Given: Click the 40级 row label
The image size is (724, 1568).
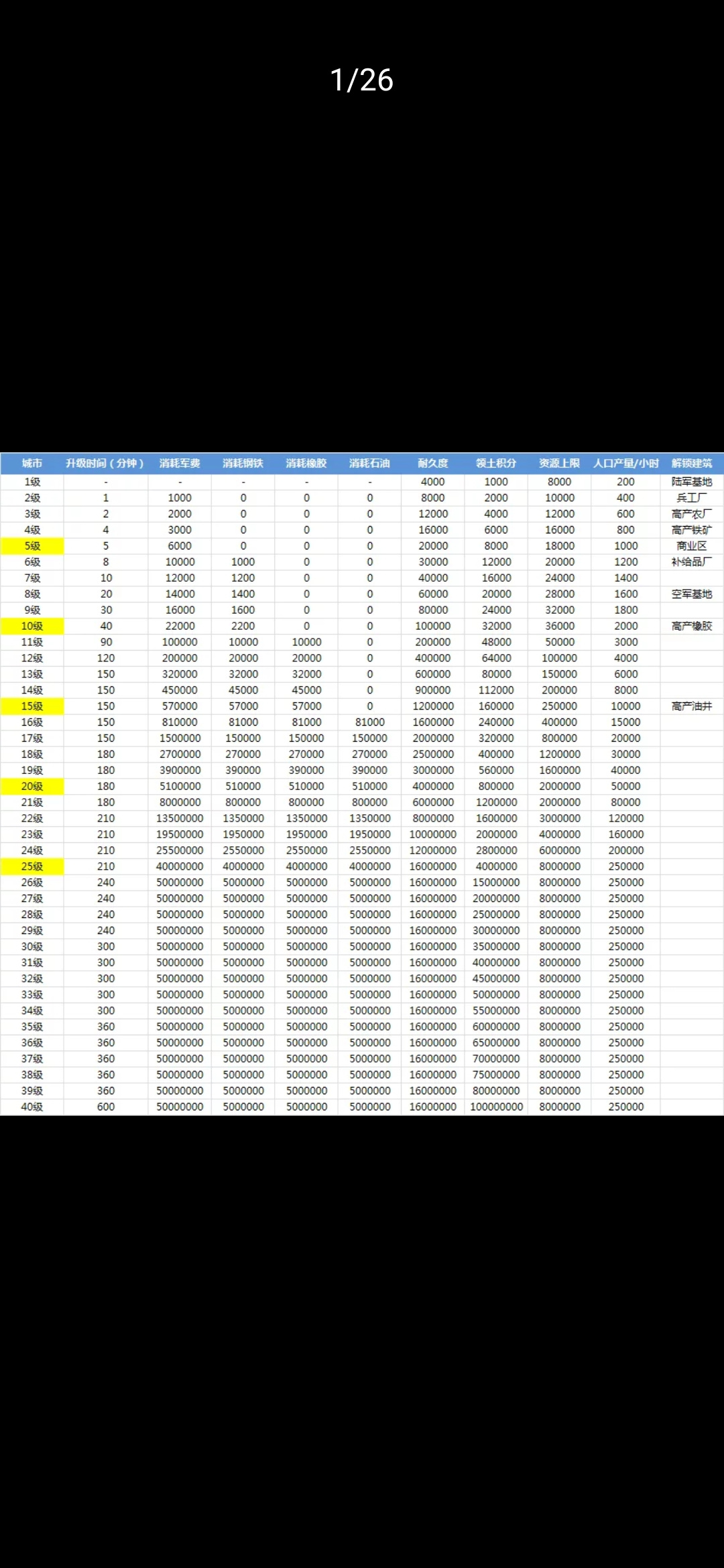Looking at the screenshot, I should click(32, 1107).
